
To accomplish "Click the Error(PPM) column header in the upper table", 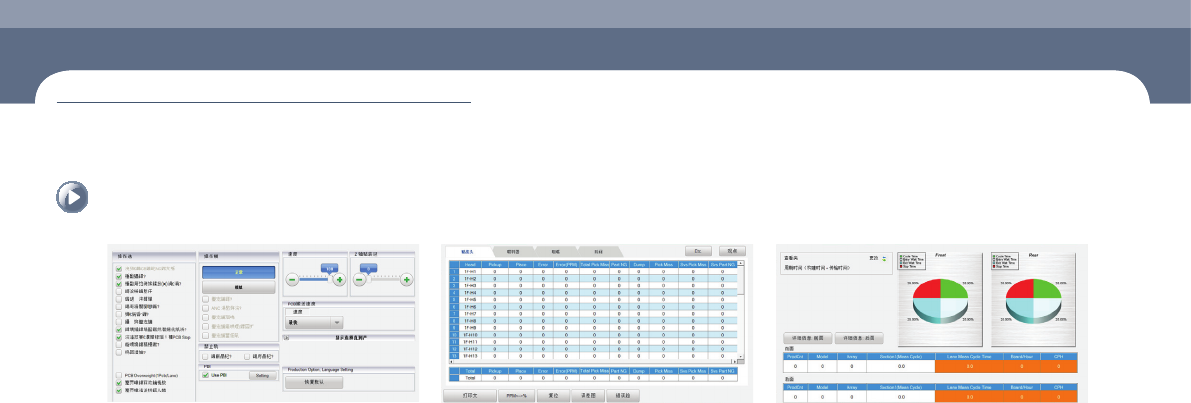I will coord(567,264).
